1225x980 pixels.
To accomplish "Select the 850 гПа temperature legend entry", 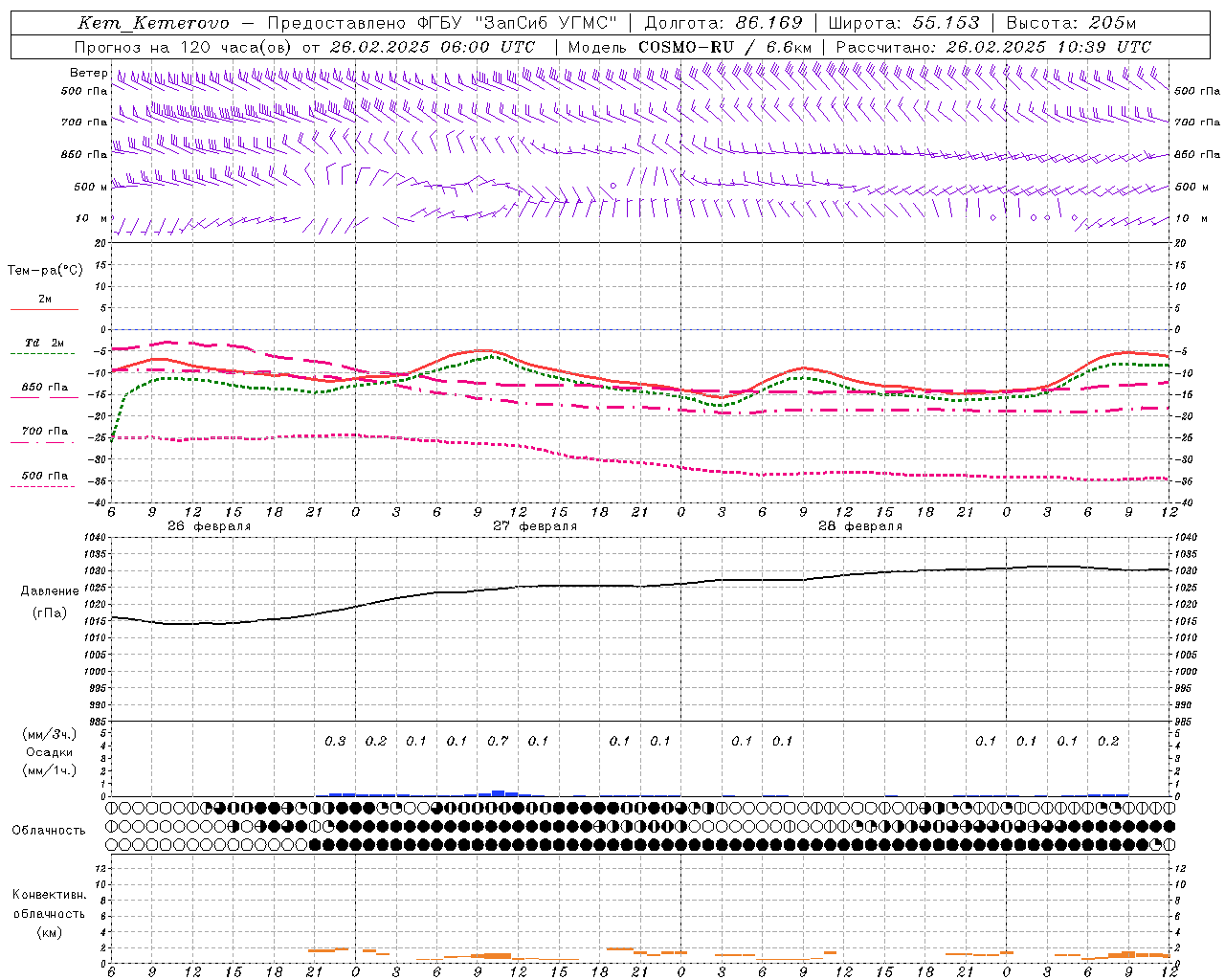I will tap(45, 388).
